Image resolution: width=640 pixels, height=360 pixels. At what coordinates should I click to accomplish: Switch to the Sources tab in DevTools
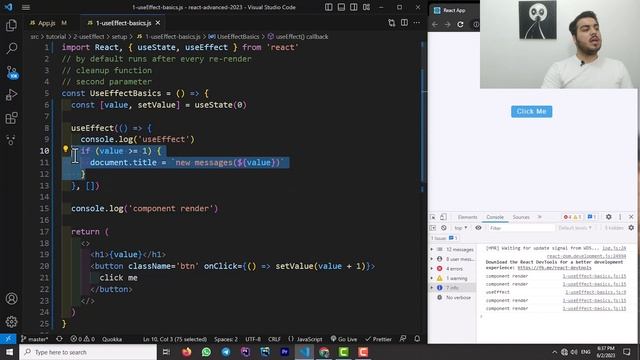click(521, 217)
